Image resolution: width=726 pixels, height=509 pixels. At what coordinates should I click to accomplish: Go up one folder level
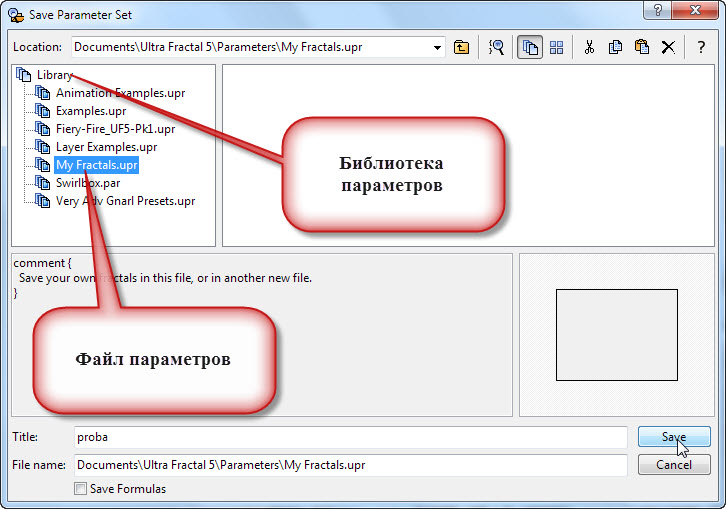[461, 47]
